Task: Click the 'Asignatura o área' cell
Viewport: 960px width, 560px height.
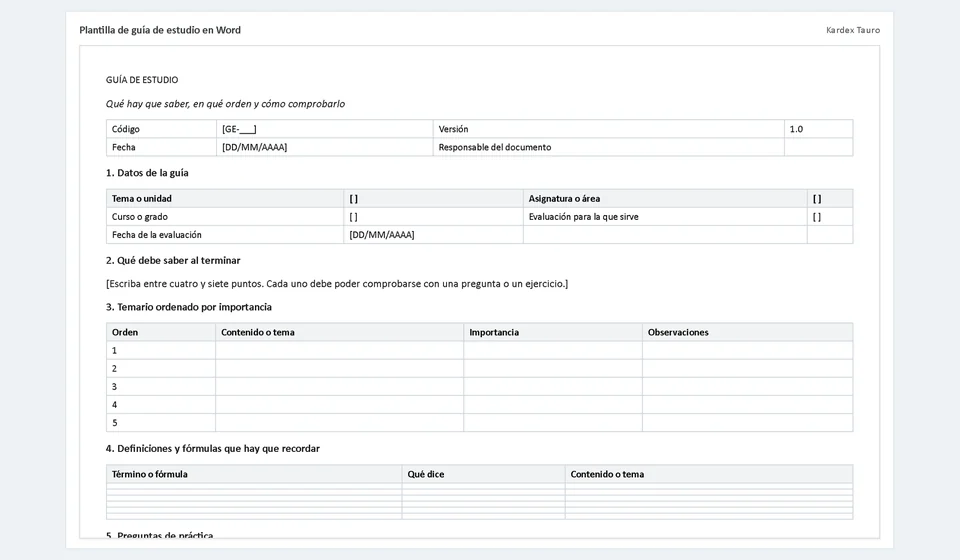Action: pyautogui.click(x=665, y=198)
